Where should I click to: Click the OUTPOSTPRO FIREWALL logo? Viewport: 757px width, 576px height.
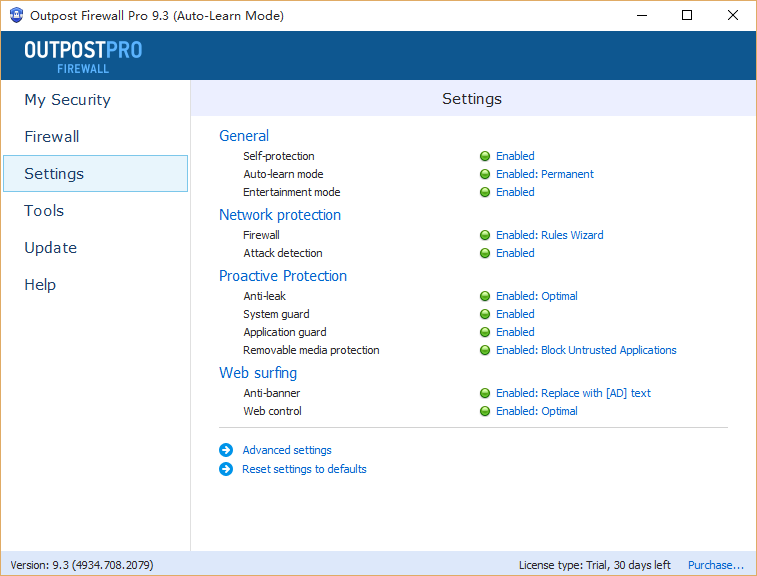point(83,56)
